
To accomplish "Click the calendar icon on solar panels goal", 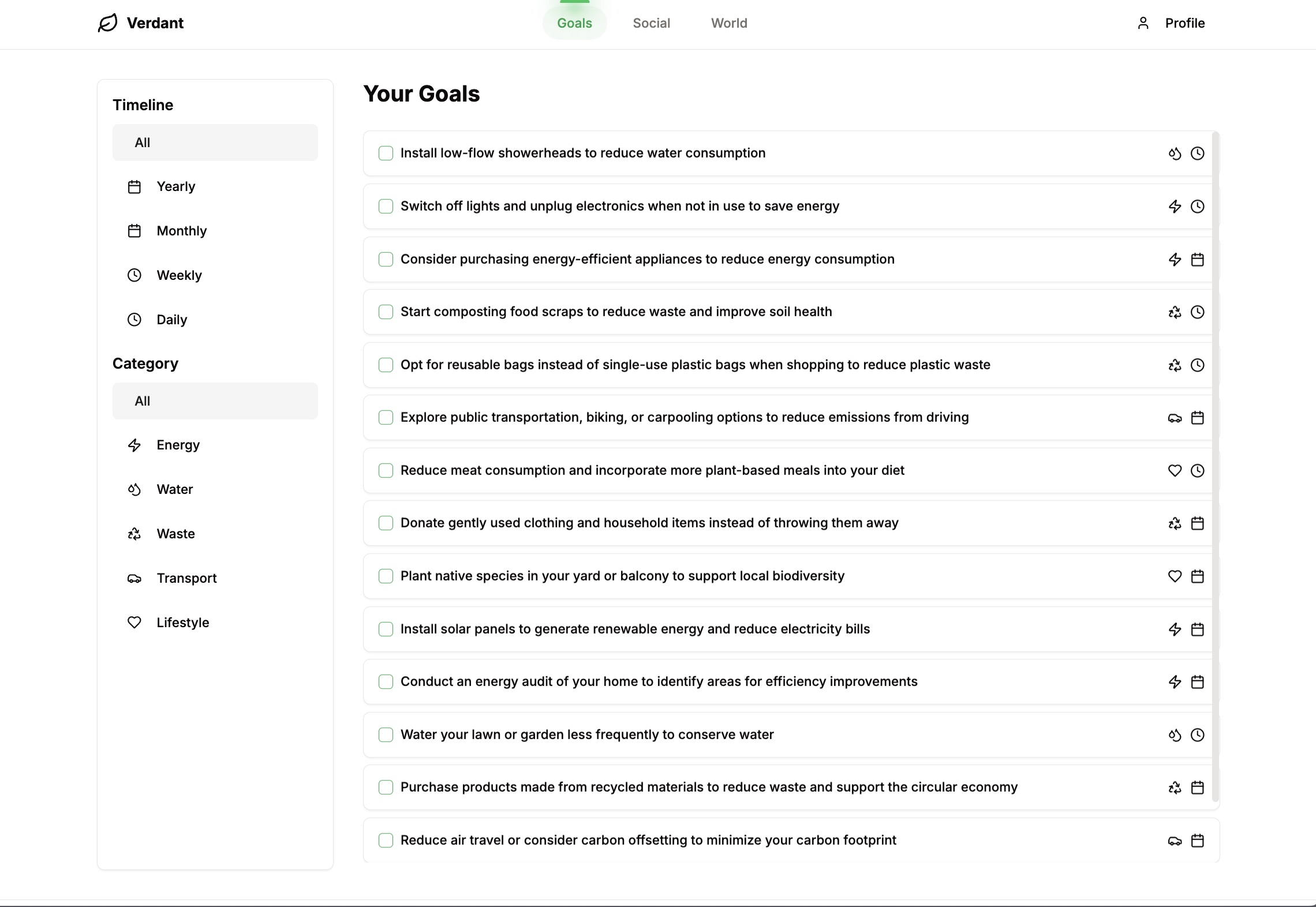I will pyautogui.click(x=1198, y=629).
